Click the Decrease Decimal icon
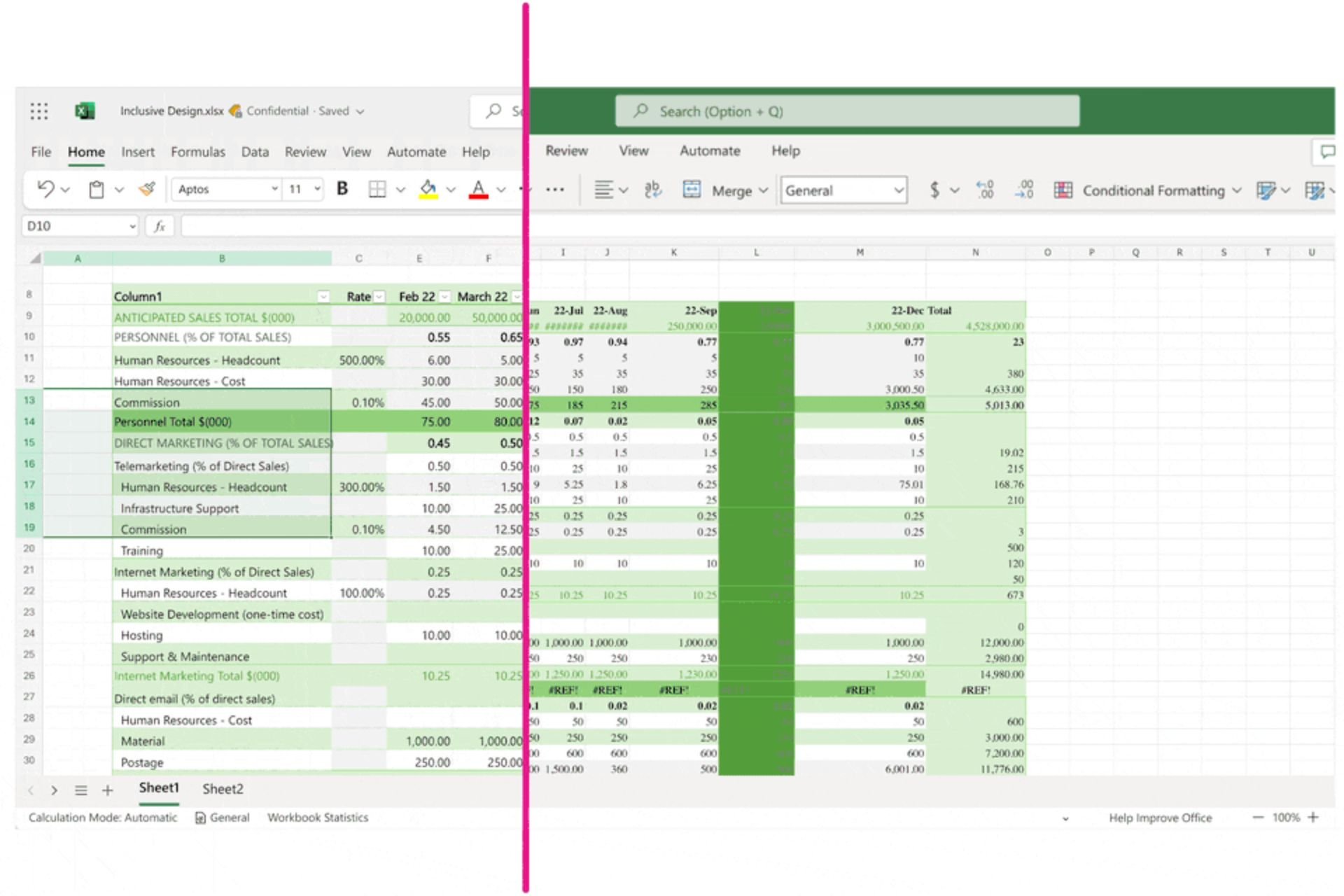The width and height of the screenshot is (1344, 896). pos(1024,190)
